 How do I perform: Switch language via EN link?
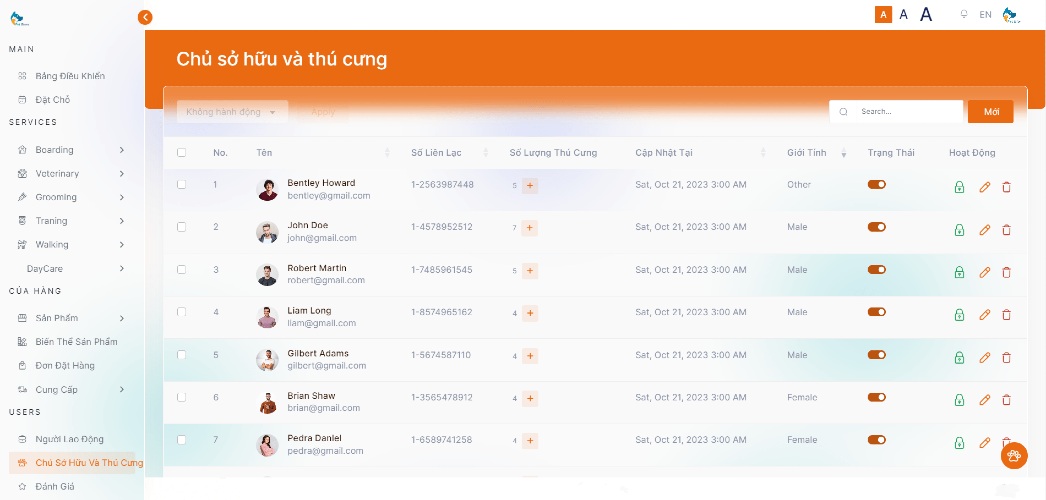tap(985, 15)
